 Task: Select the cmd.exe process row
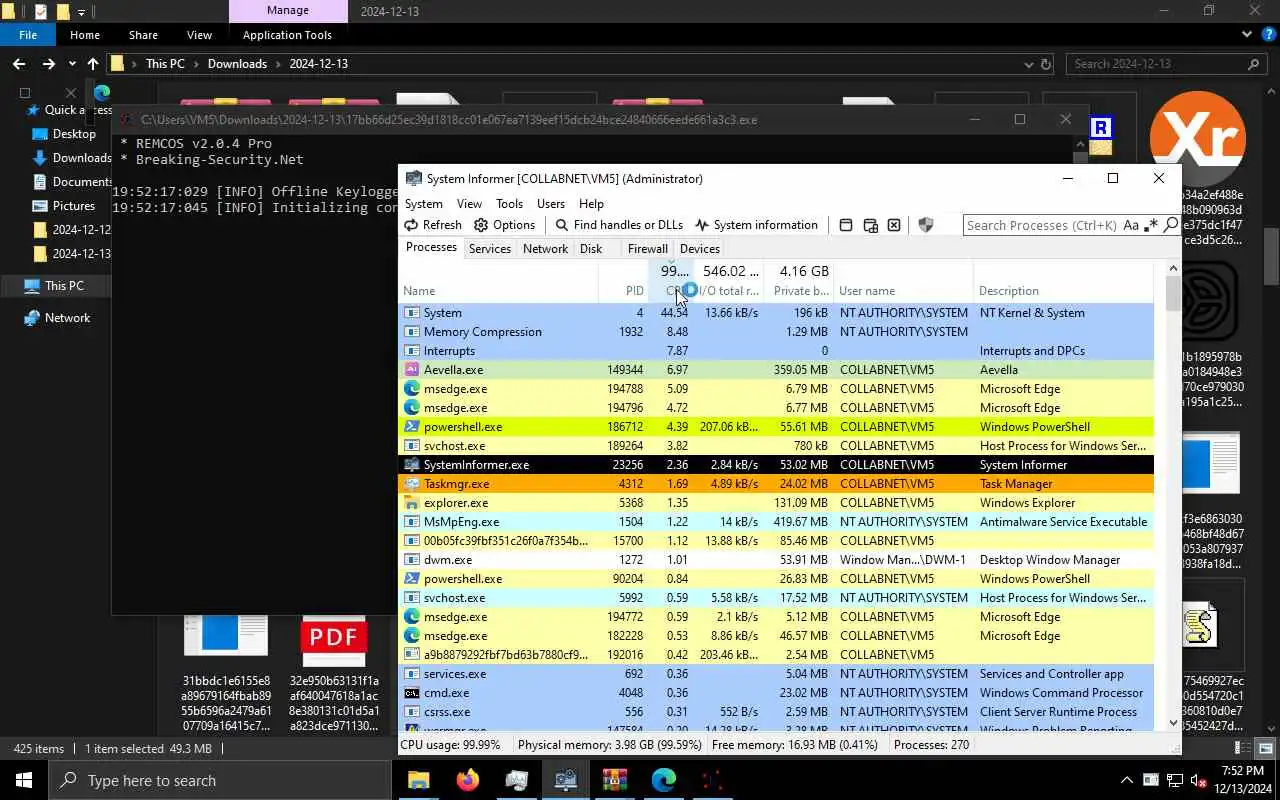[776, 693]
